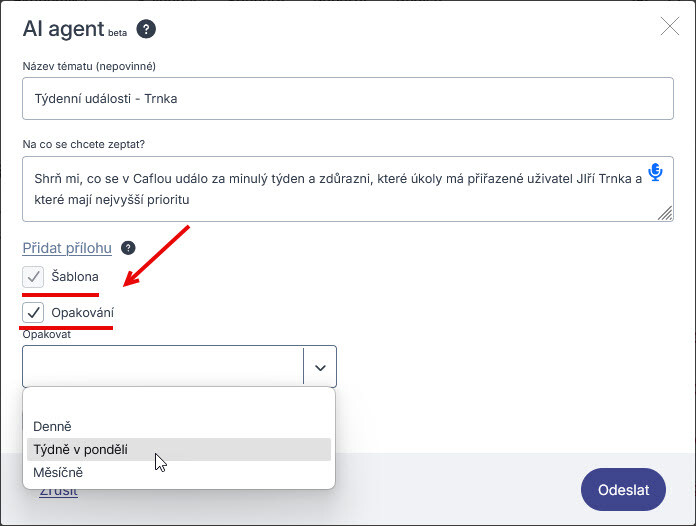This screenshot has height=526, width=696.
Task: Click the Šablona label text
Action: [x=75, y=277]
